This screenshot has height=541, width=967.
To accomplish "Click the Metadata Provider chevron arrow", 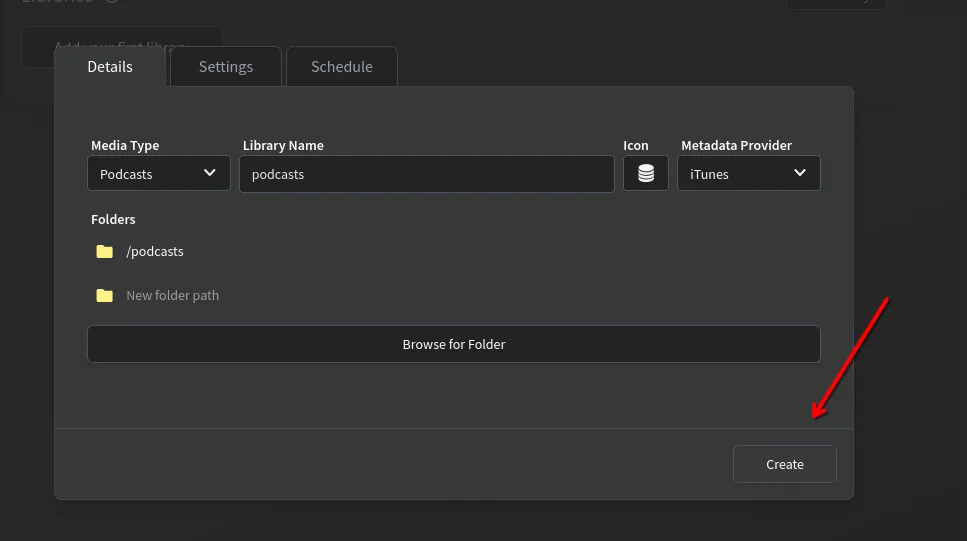I will (800, 173).
